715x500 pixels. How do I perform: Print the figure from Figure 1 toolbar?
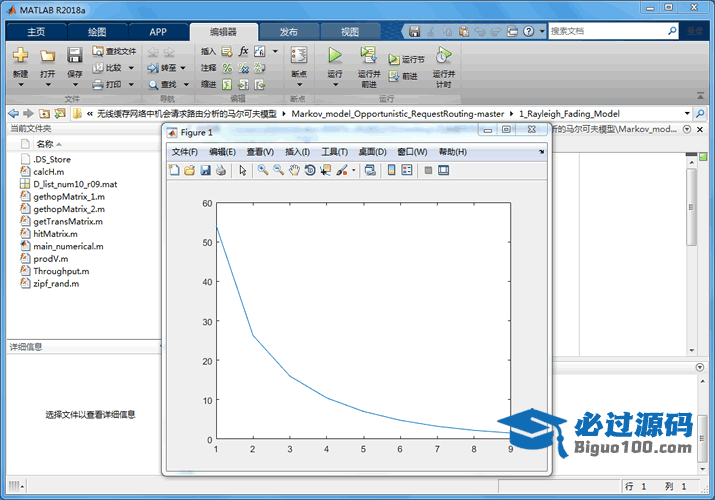221,170
